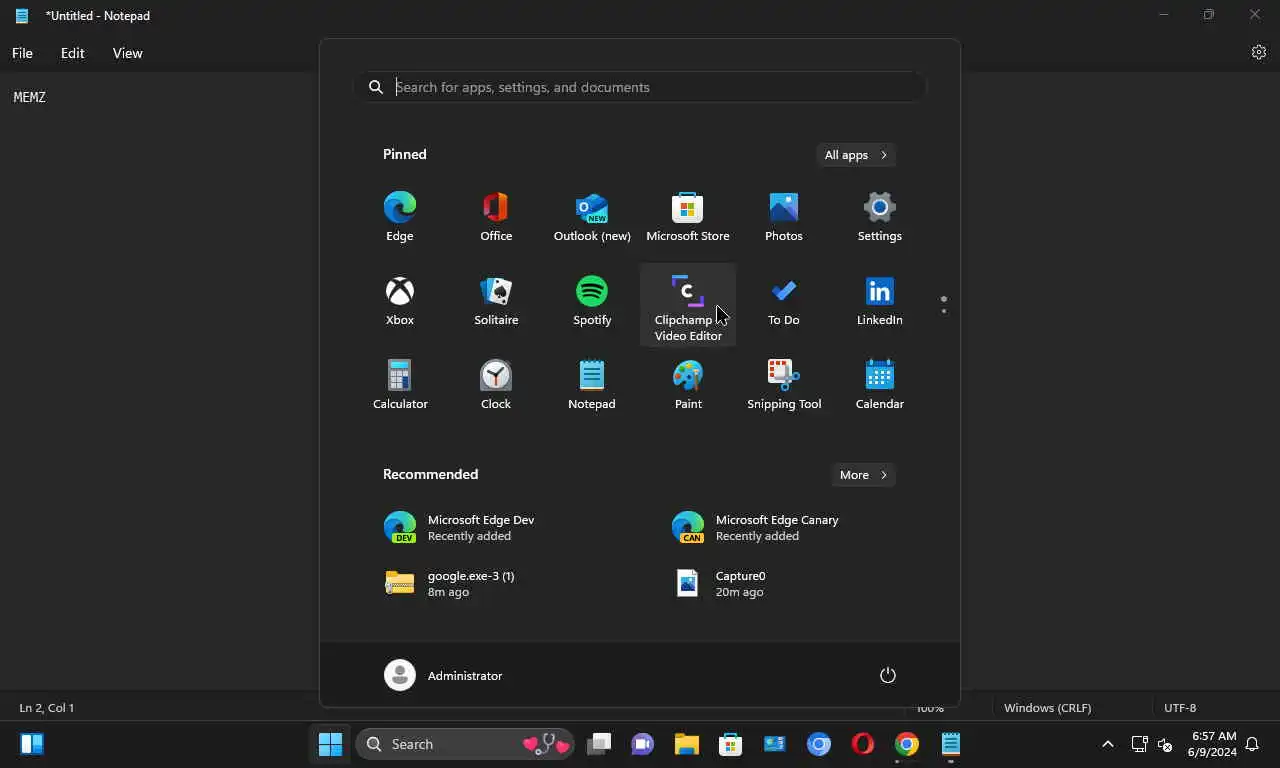1280x768 pixels.
Task: Open the Calculator app
Action: [x=400, y=385]
